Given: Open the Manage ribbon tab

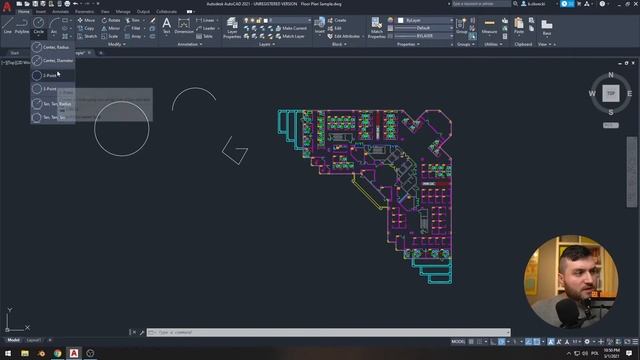Looking at the screenshot, I should [x=122, y=12].
